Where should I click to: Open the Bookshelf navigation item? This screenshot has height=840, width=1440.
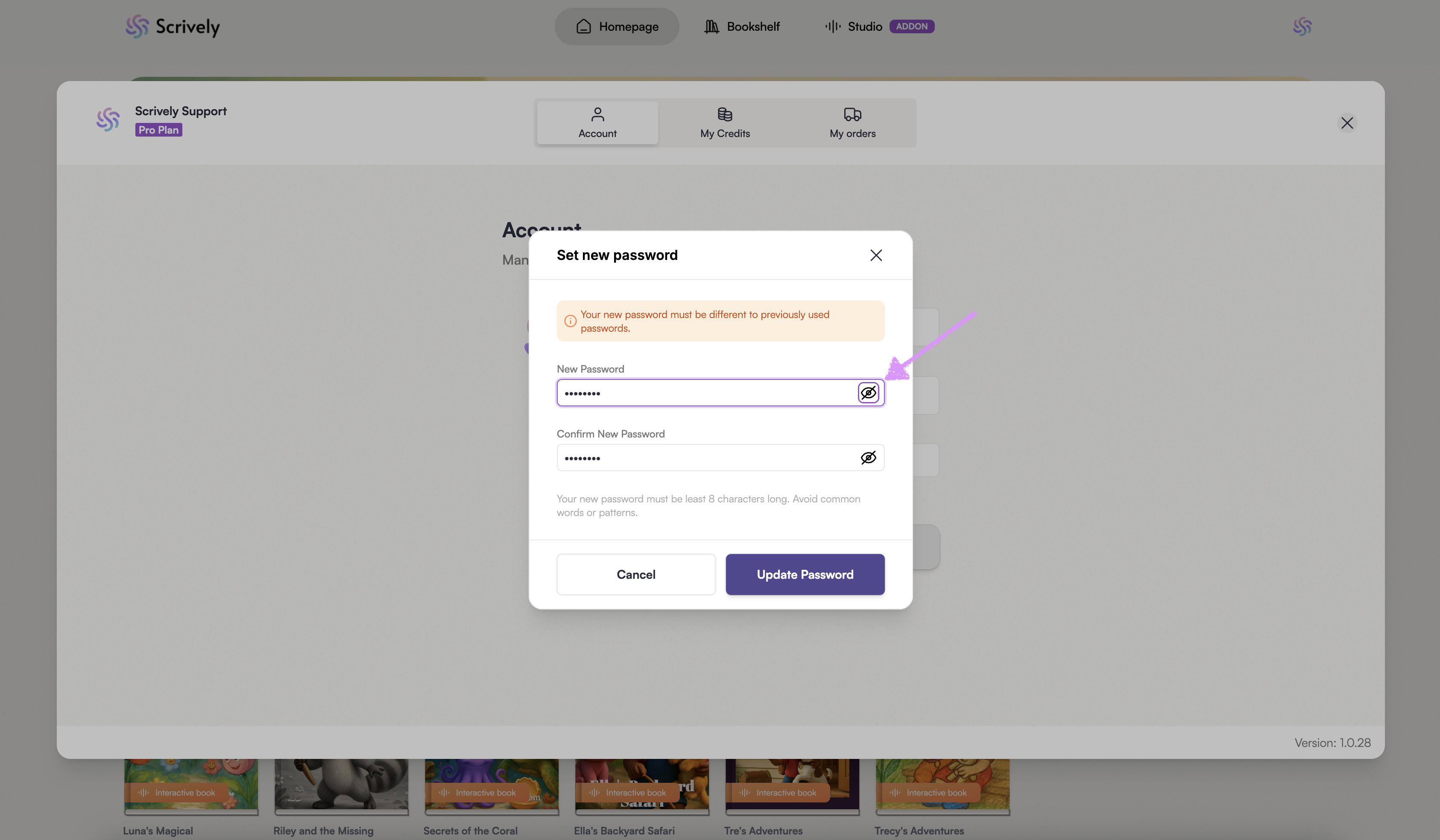(x=742, y=26)
